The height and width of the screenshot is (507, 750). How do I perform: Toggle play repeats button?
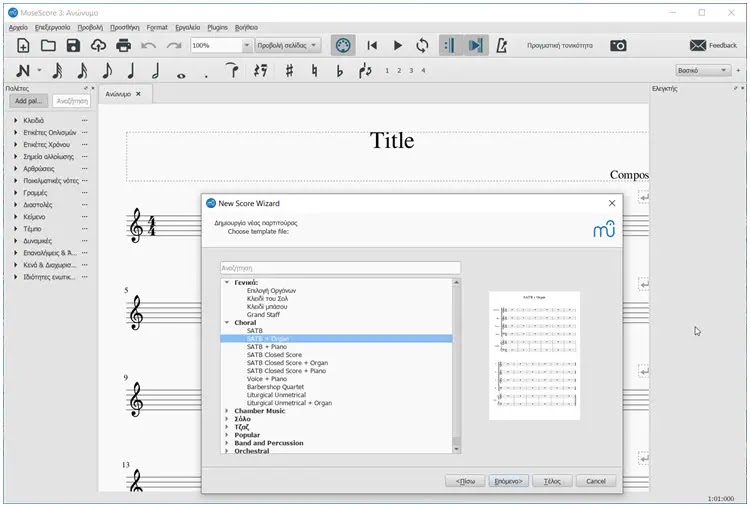tap(450, 45)
